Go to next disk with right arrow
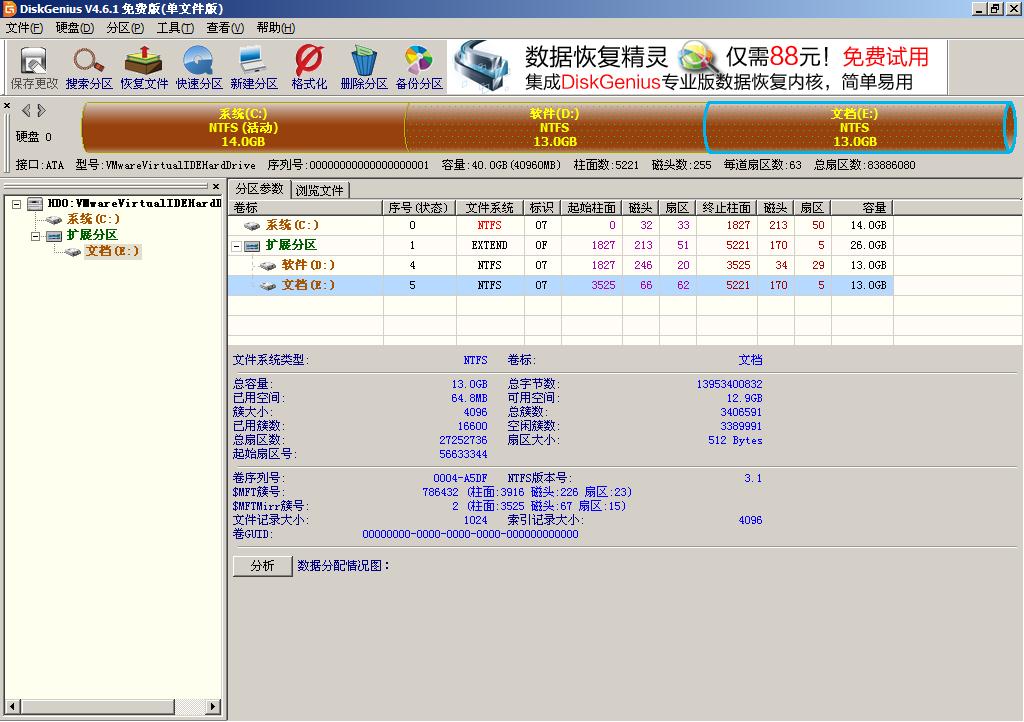 pyautogui.click(x=41, y=110)
